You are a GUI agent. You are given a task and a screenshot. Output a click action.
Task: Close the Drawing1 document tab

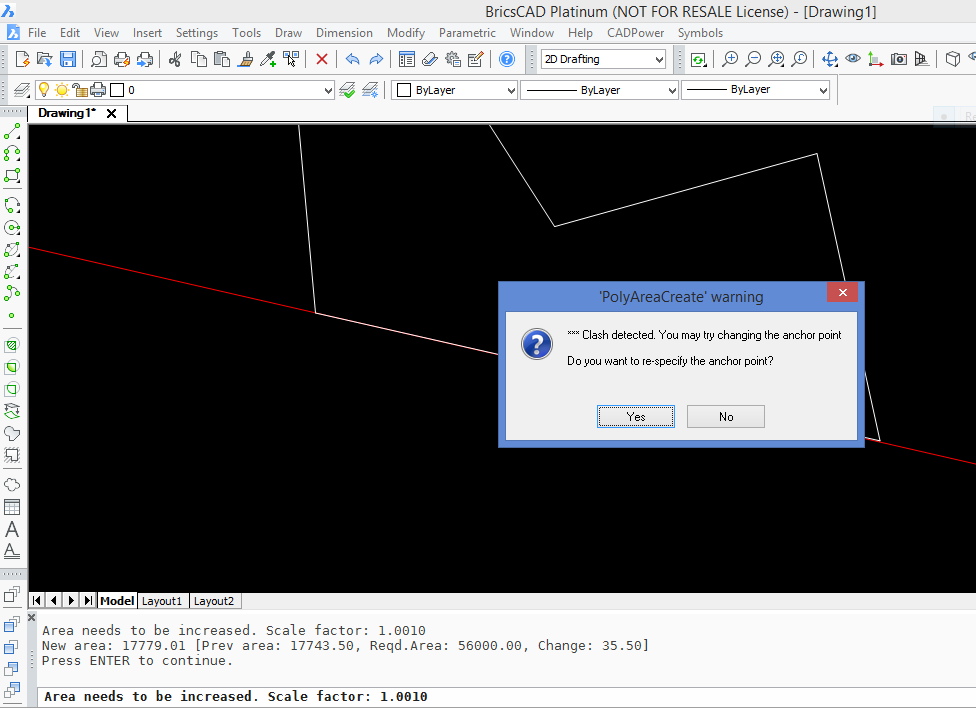coord(111,114)
